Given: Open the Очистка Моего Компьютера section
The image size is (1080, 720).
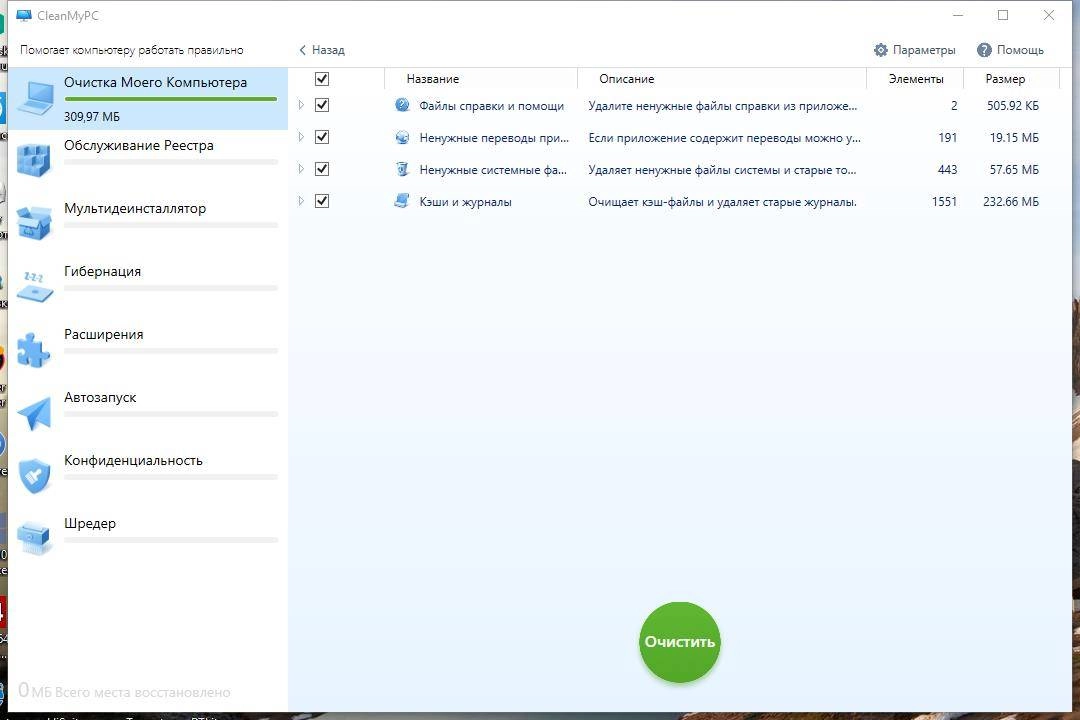Looking at the screenshot, I should [147, 99].
